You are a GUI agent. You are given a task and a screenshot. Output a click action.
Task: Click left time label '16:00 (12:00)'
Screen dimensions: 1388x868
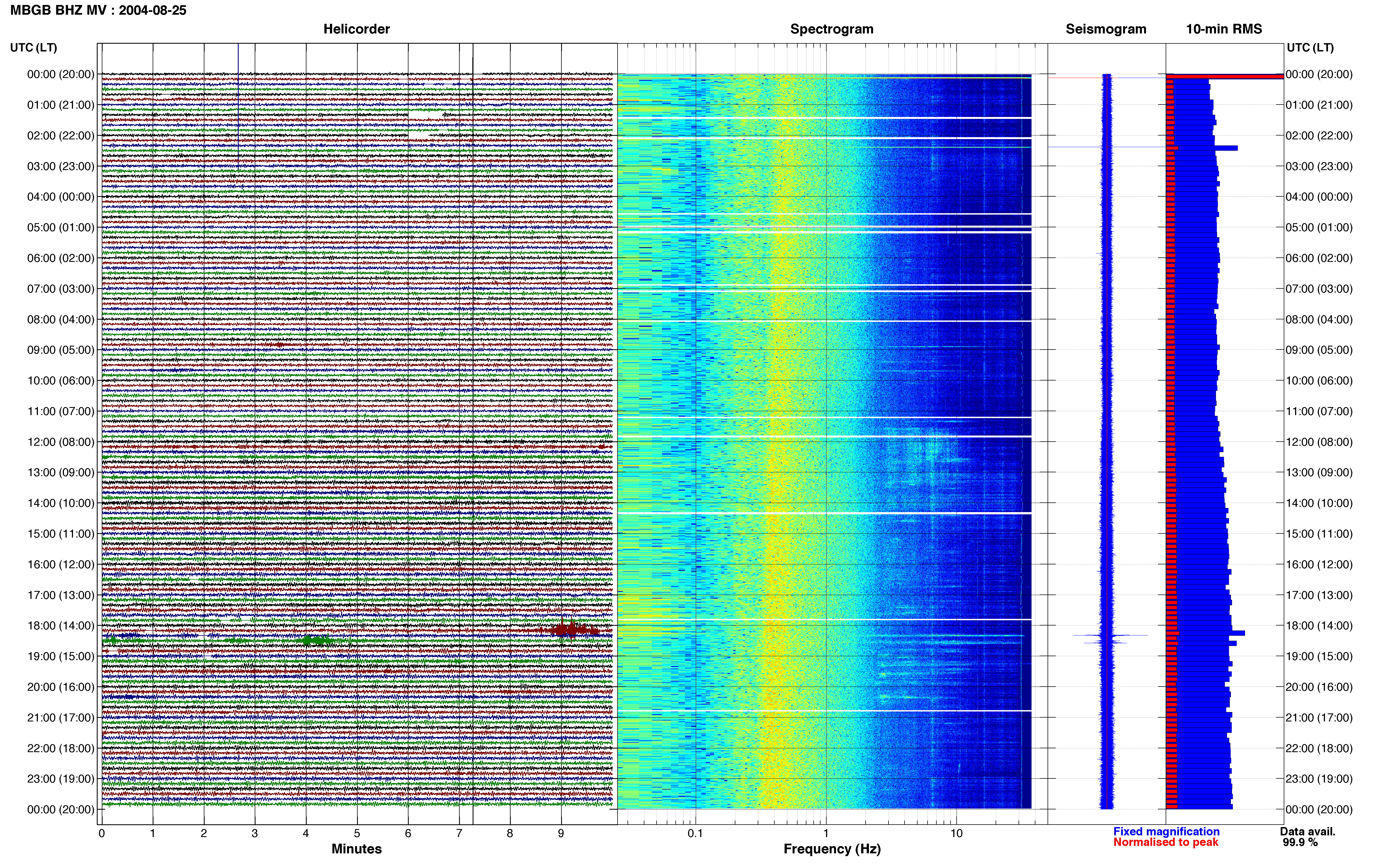pyautogui.click(x=61, y=564)
